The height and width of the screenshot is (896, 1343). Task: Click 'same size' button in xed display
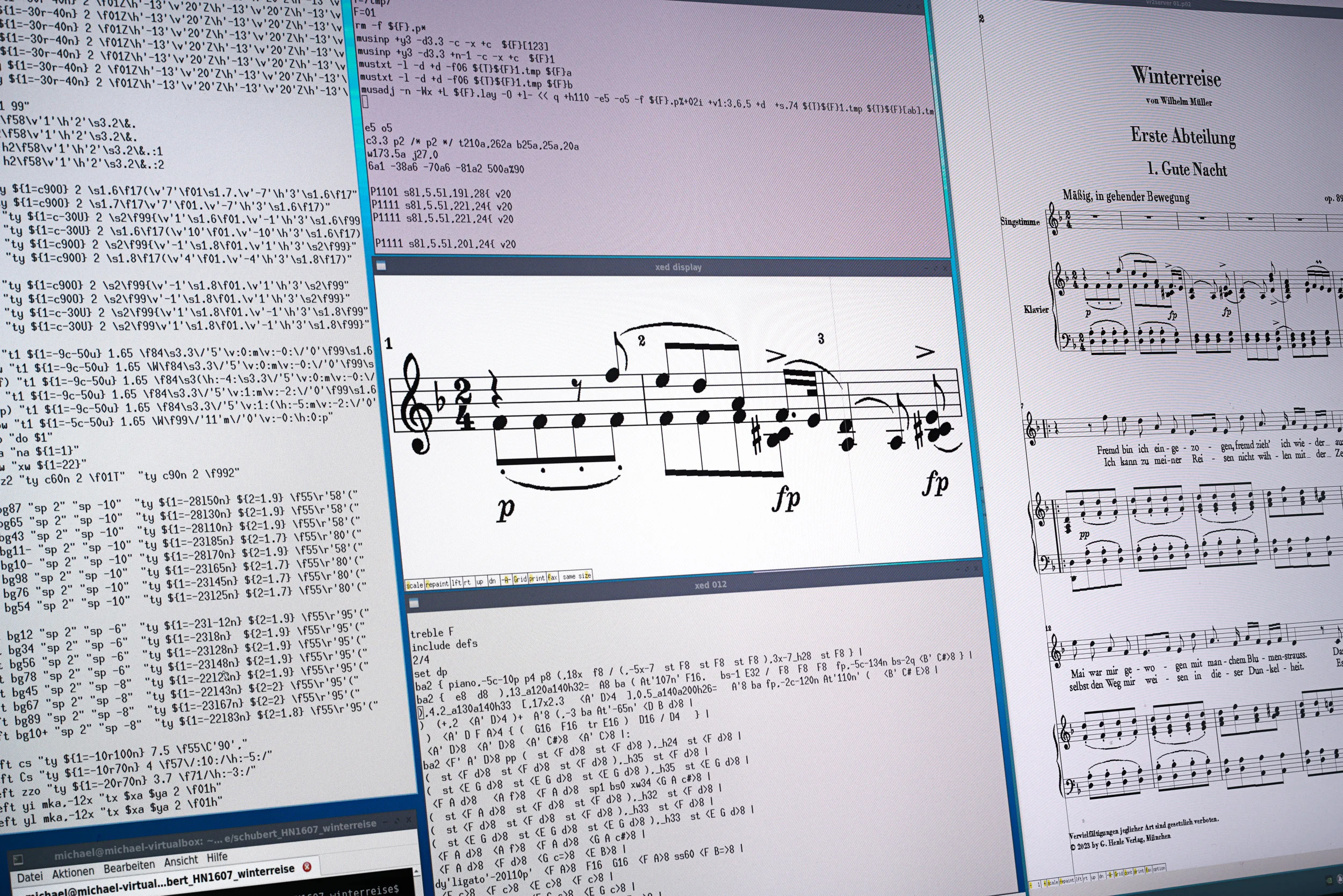(x=576, y=576)
